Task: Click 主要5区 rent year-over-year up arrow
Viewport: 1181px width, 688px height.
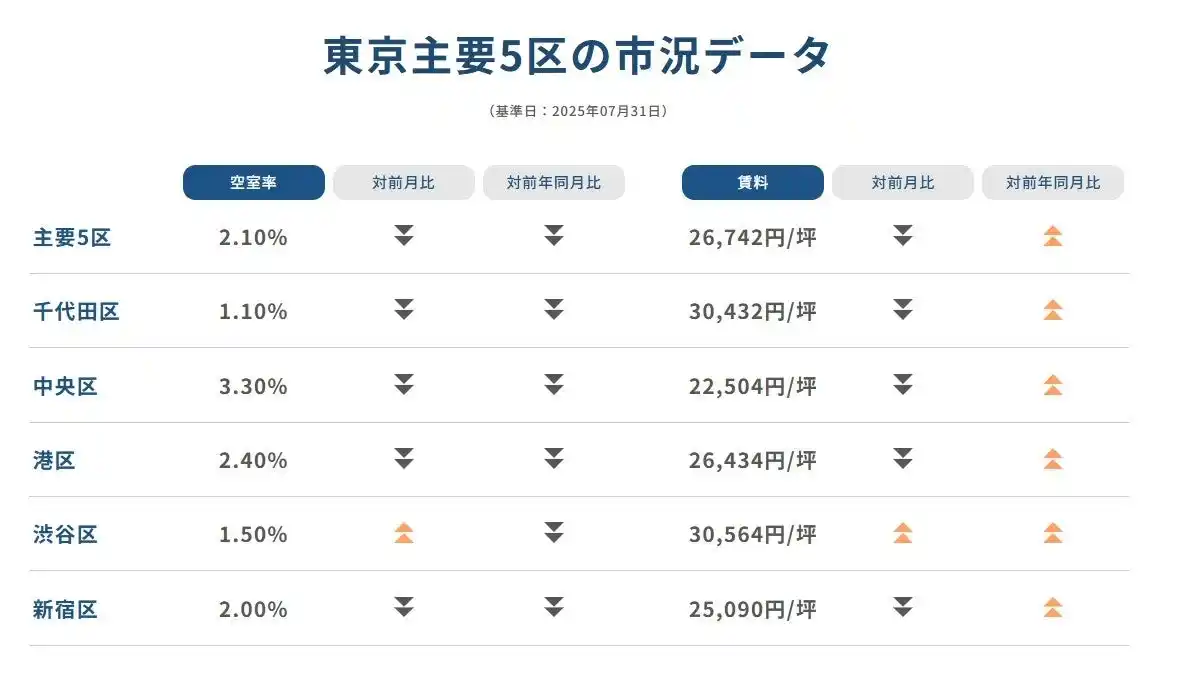Action: [1052, 236]
